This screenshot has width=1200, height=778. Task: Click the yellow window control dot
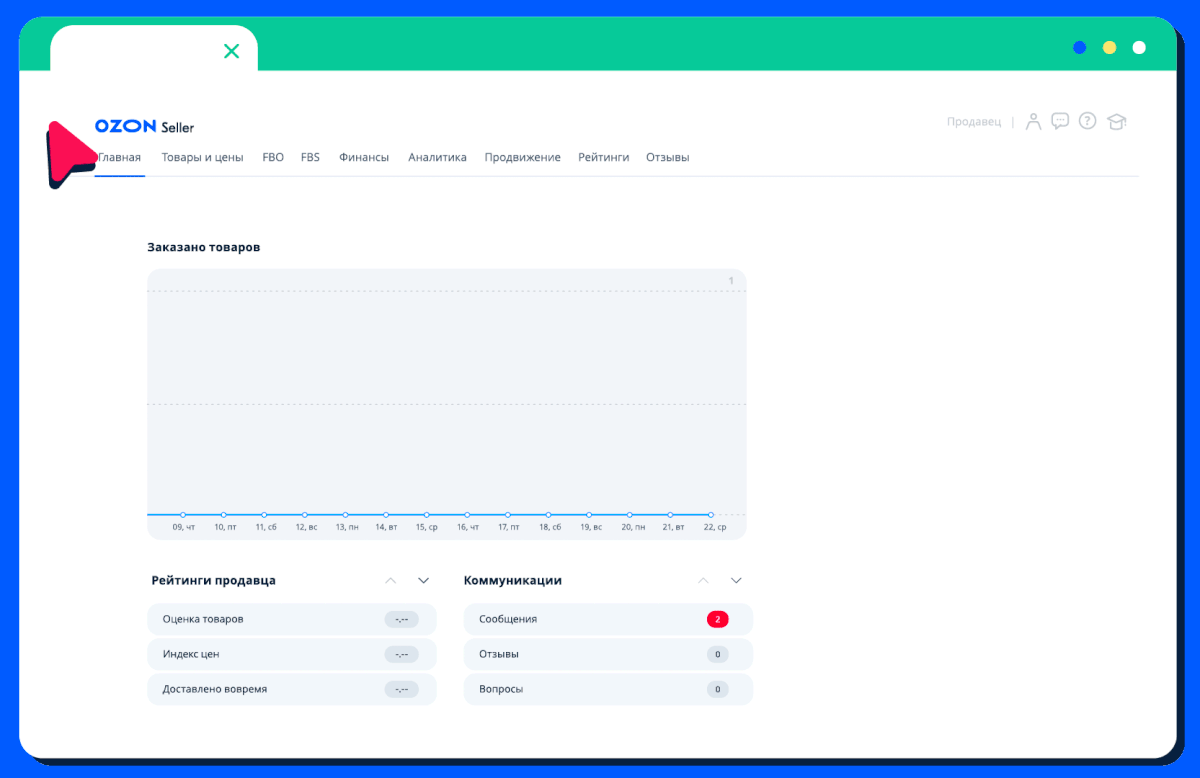(1109, 47)
